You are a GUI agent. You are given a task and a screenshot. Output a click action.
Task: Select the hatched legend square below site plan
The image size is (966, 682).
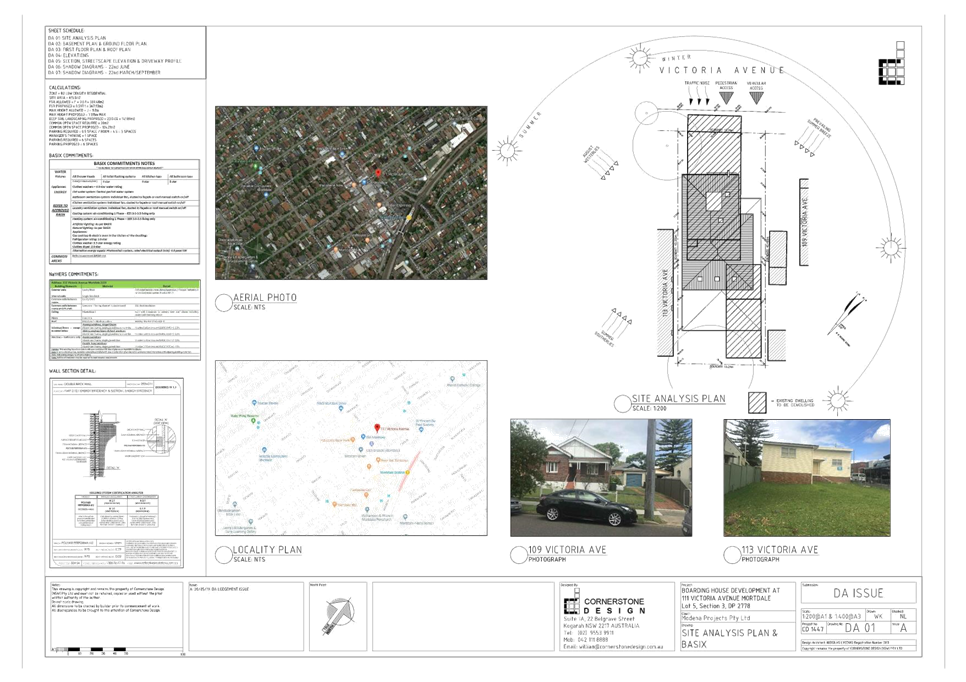coord(757,402)
